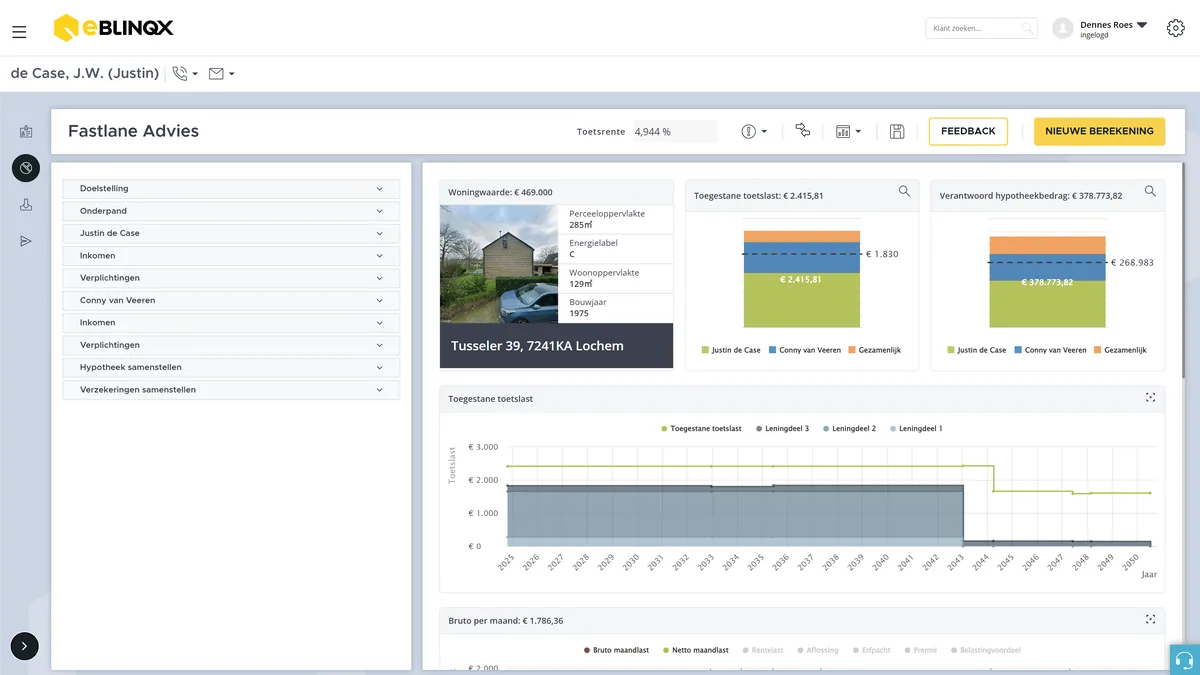Toggle Gezamenlijk legend in Verantwoord hypotheekbedrag card

tap(1120, 350)
